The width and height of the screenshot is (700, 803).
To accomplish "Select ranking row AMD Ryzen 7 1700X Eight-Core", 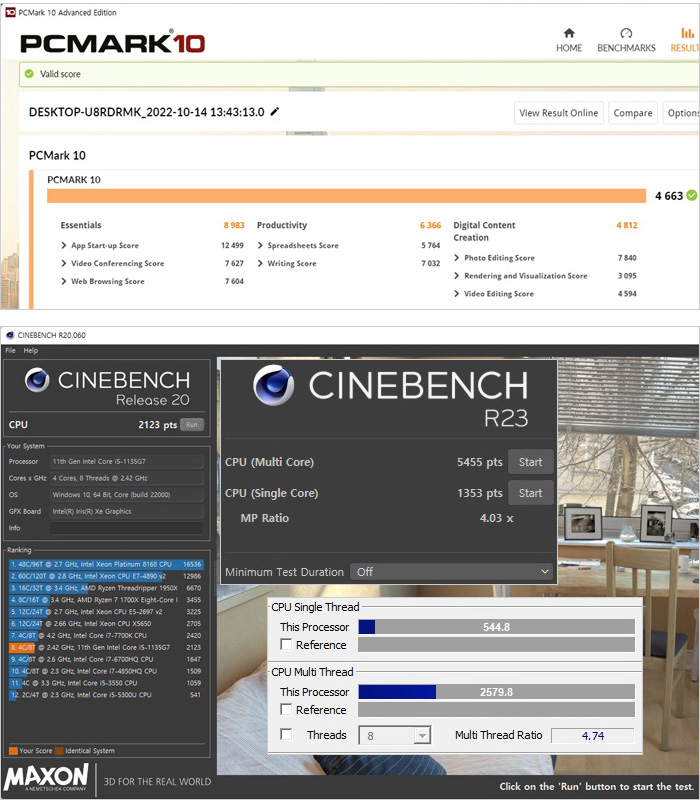I will point(106,600).
